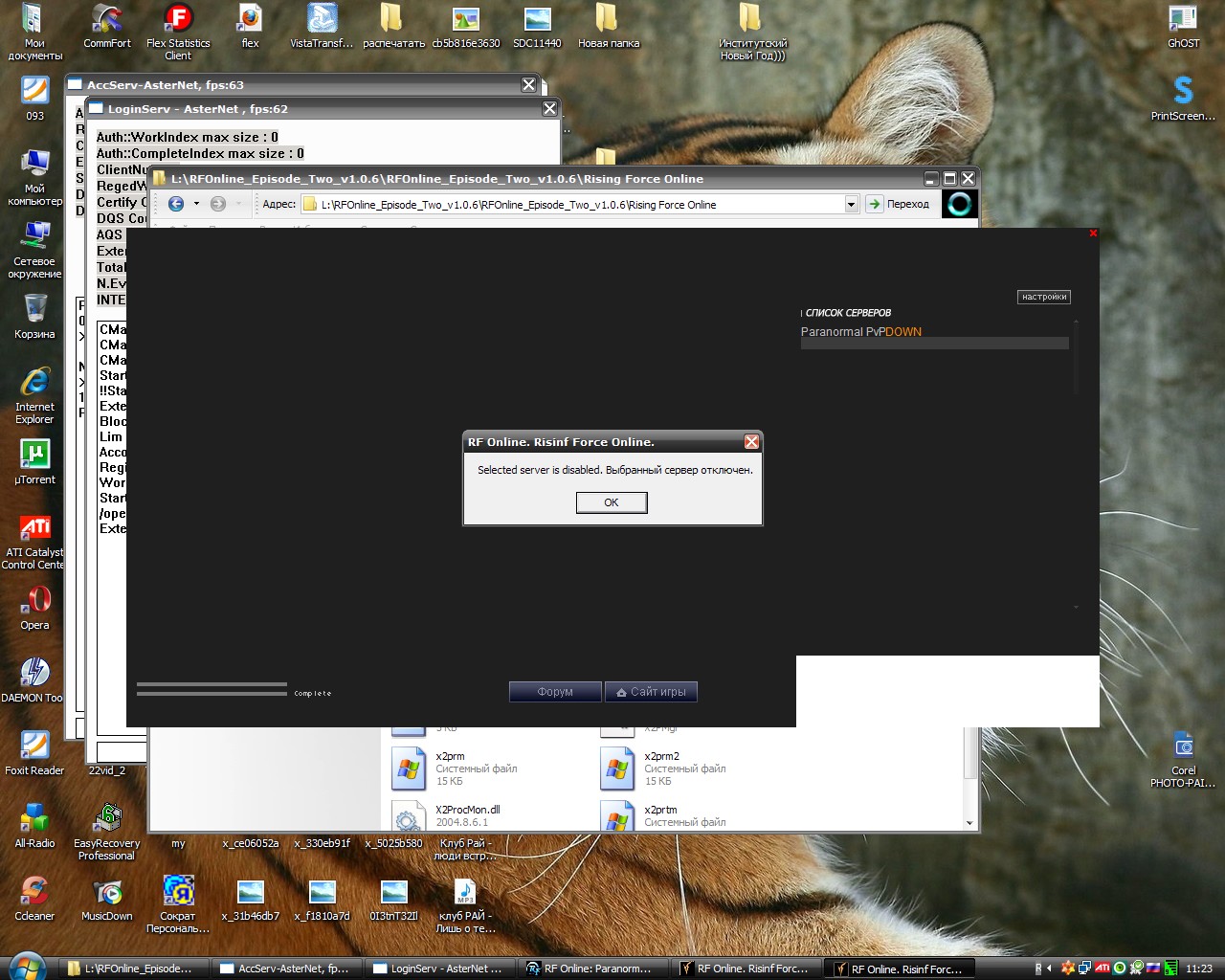Open the Форум button in the launcher
The height and width of the screenshot is (980, 1225).
555,692
